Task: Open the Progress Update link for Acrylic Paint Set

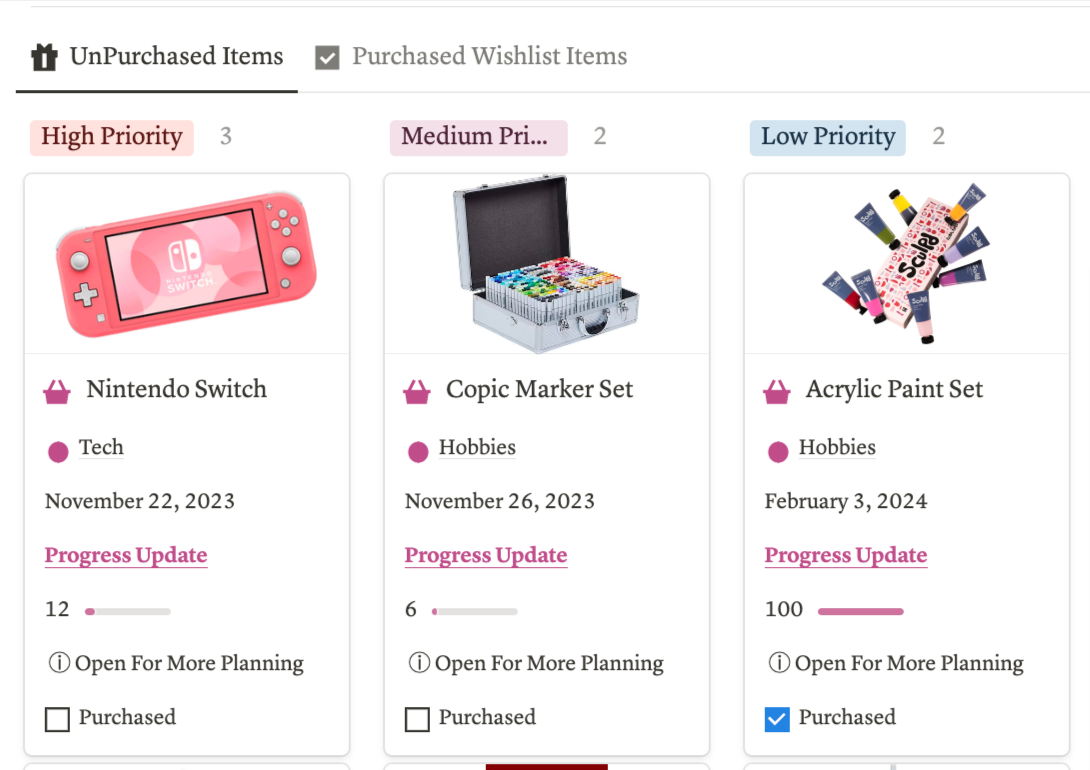Action: tap(846, 556)
